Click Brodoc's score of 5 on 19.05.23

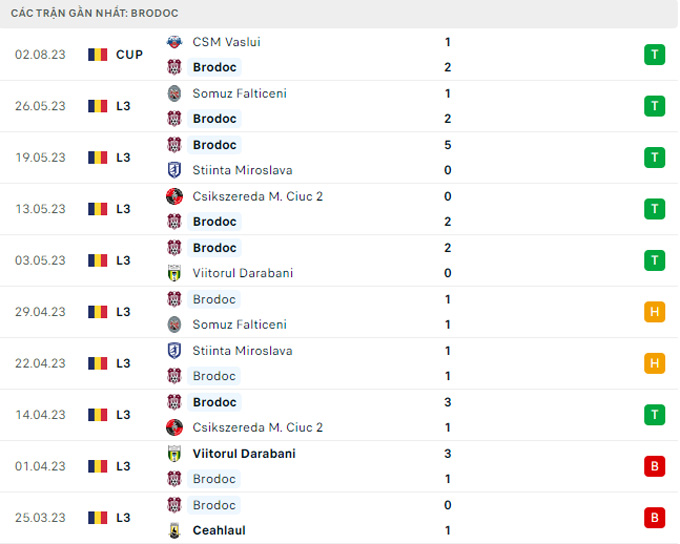[447, 145]
